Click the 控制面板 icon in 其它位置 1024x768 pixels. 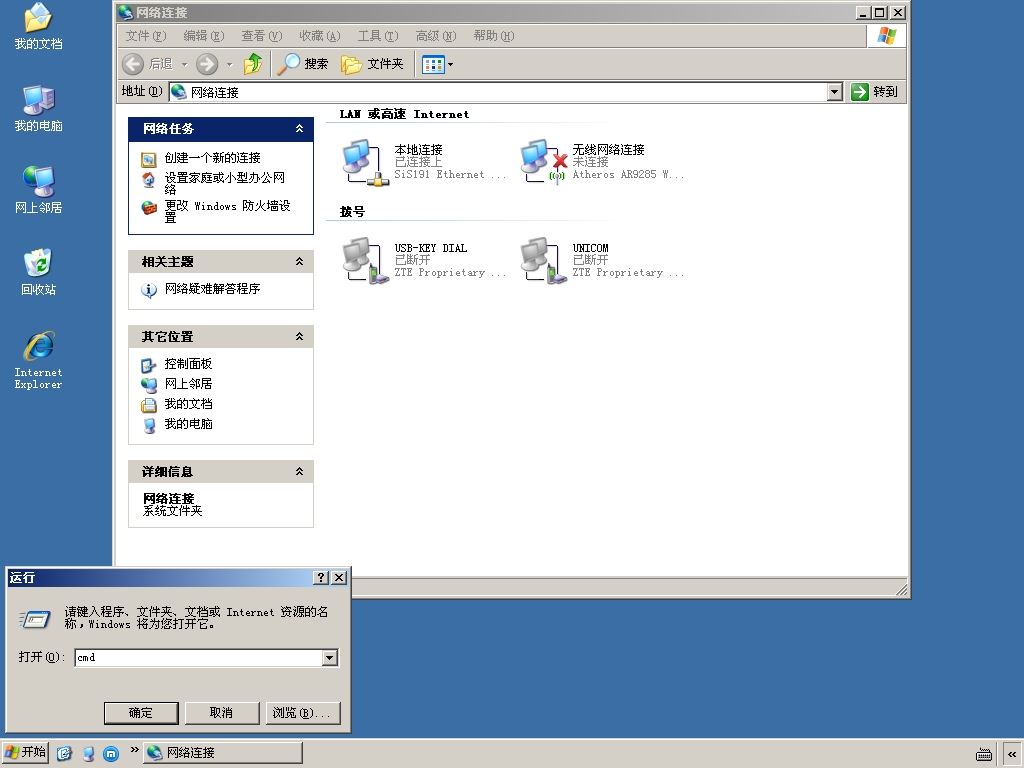point(149,365)
